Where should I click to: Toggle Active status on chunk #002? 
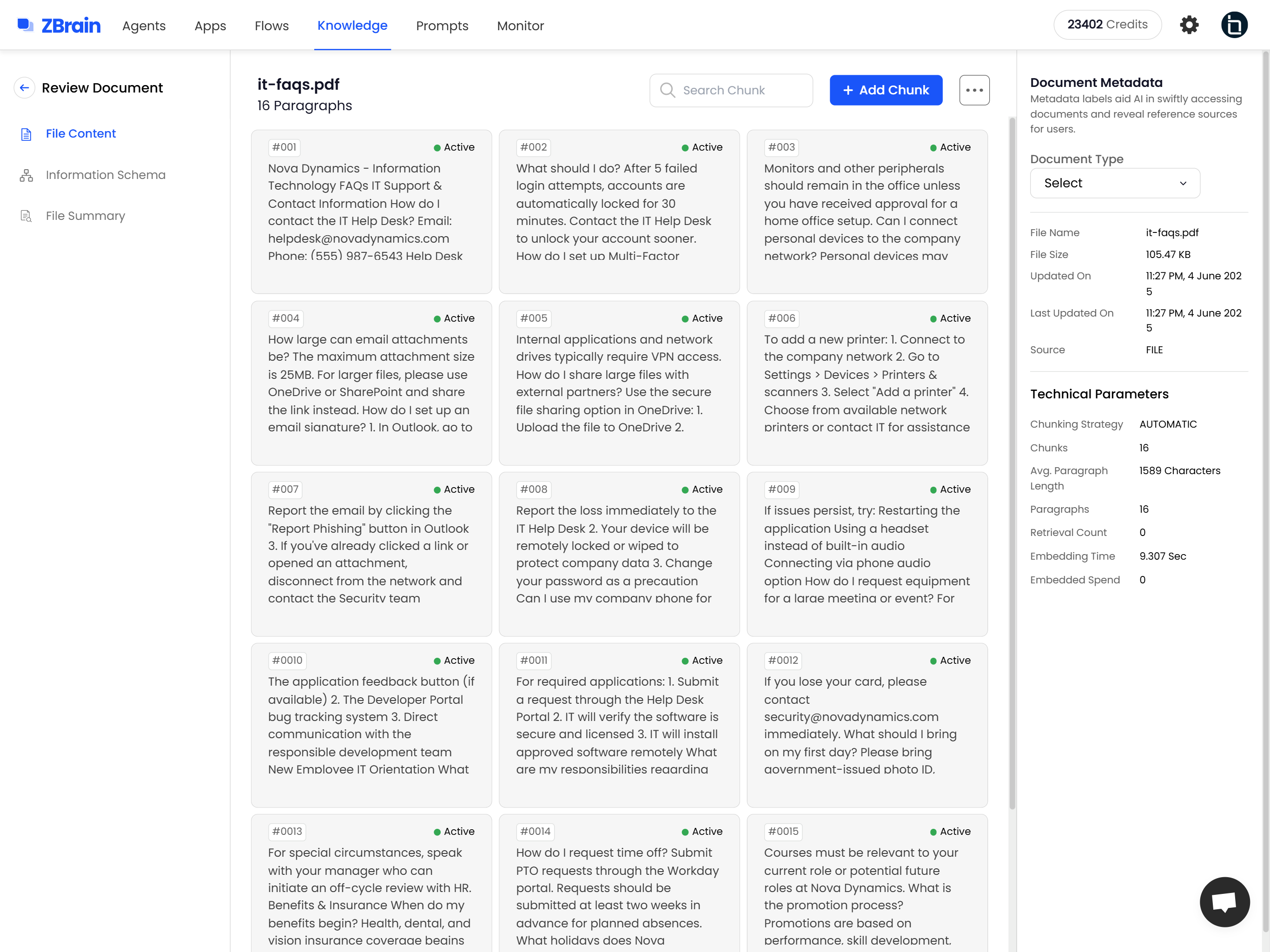tap(702, 147)
